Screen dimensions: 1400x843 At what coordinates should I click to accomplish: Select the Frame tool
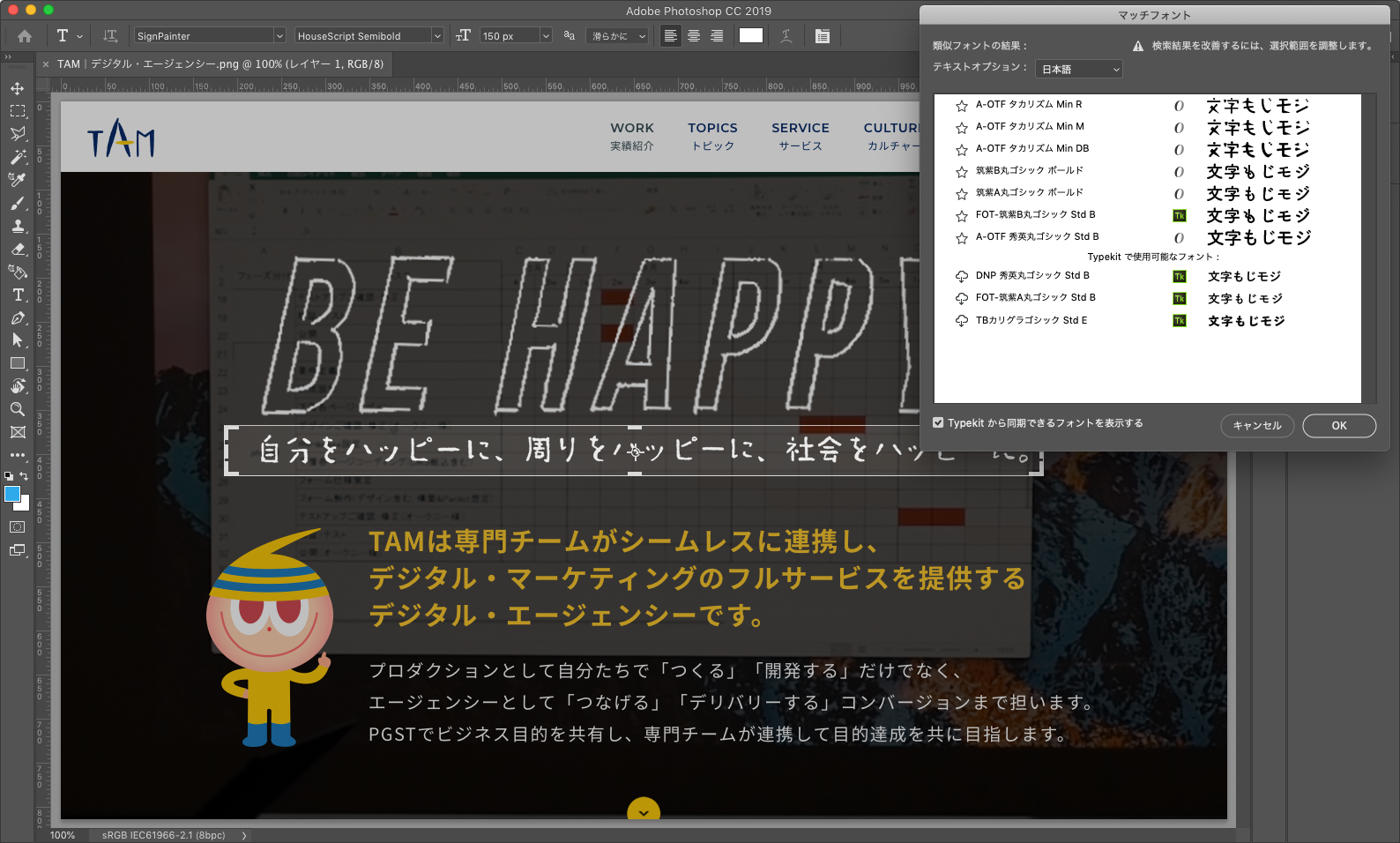coord(18,432)
